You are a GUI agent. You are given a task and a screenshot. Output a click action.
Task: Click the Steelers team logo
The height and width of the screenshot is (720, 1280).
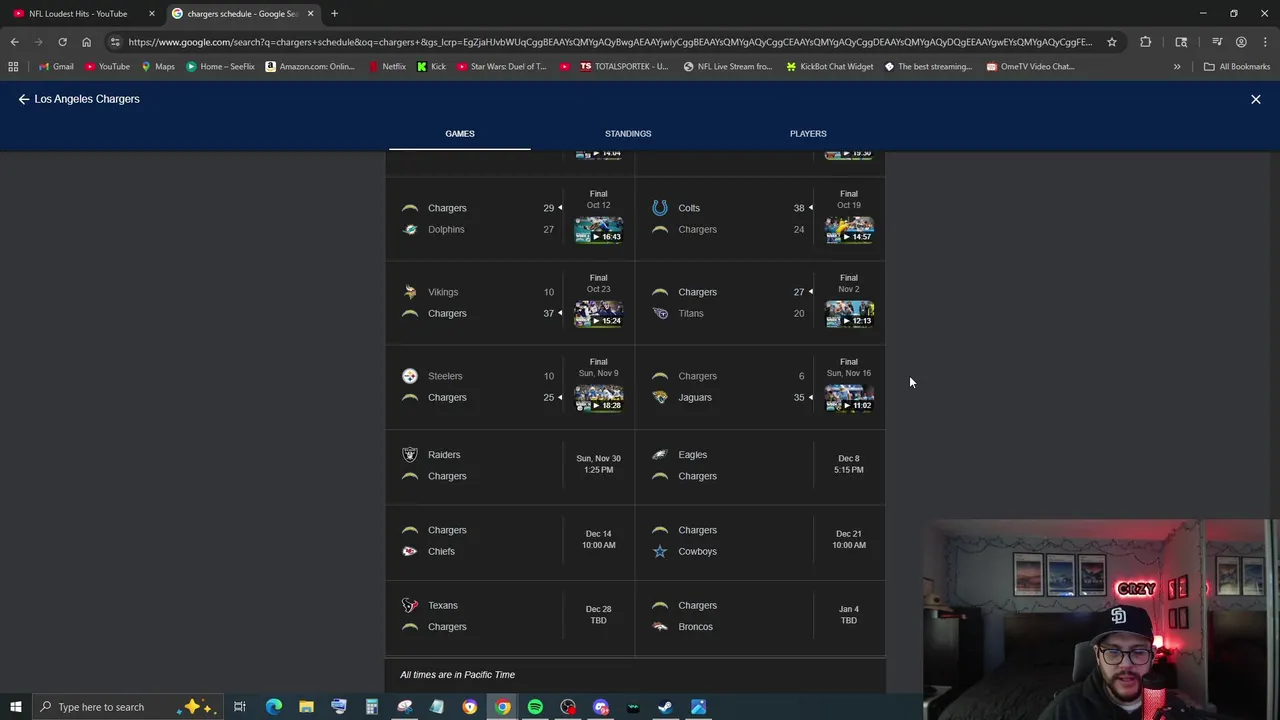click(x=409, y=376)
